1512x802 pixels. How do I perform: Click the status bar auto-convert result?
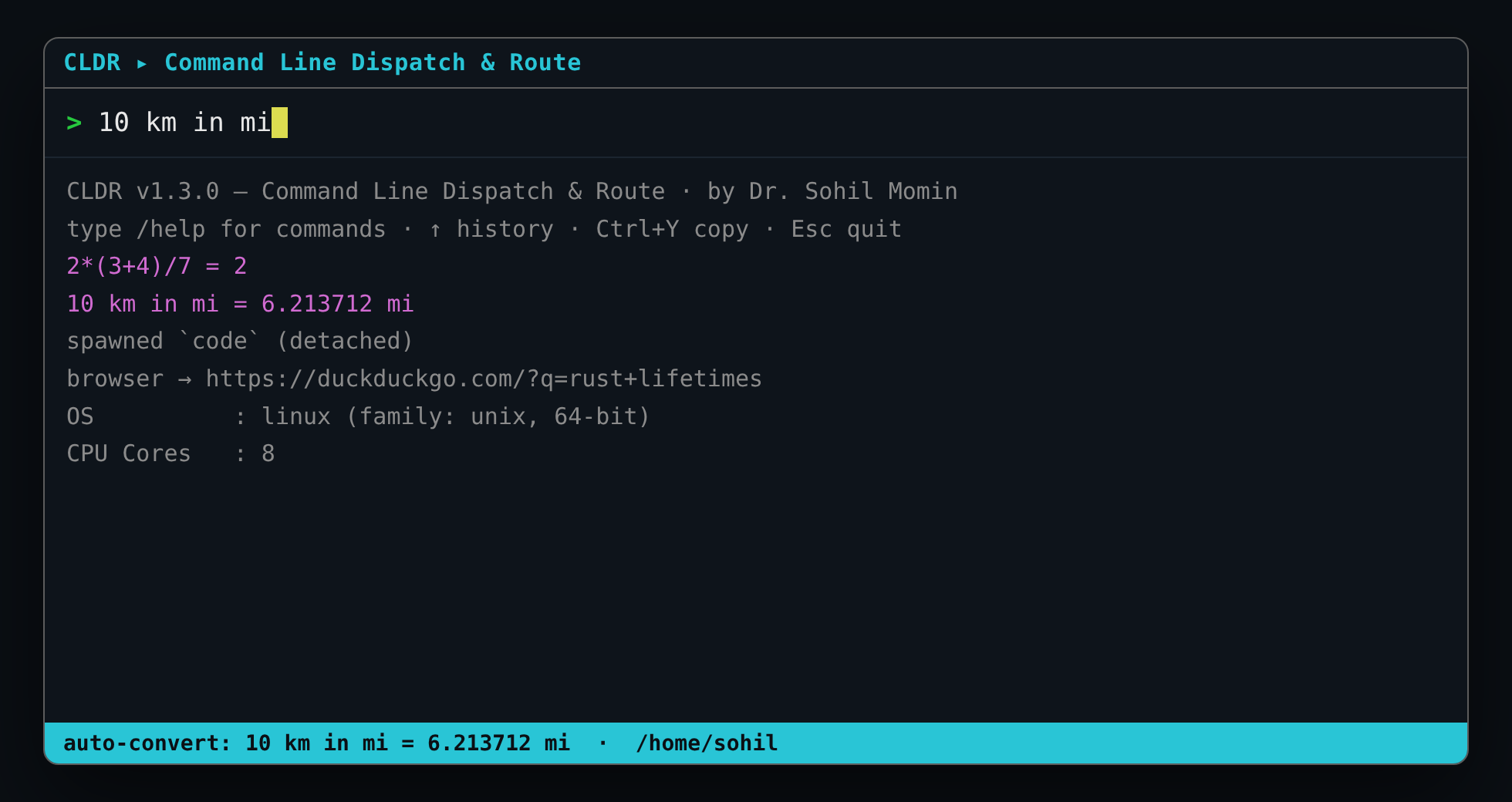(316, 743)
